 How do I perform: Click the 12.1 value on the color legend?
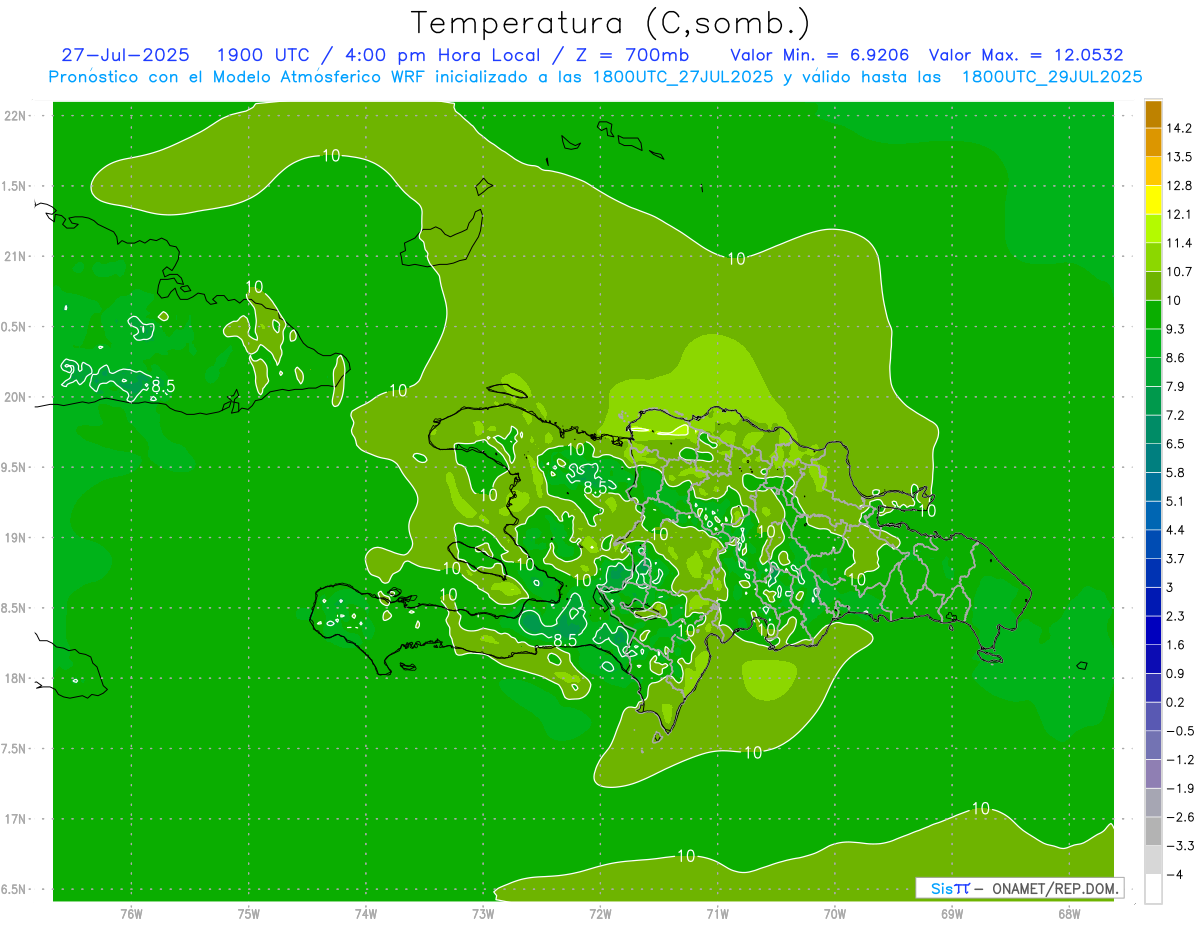click(x=1177, y=214)
